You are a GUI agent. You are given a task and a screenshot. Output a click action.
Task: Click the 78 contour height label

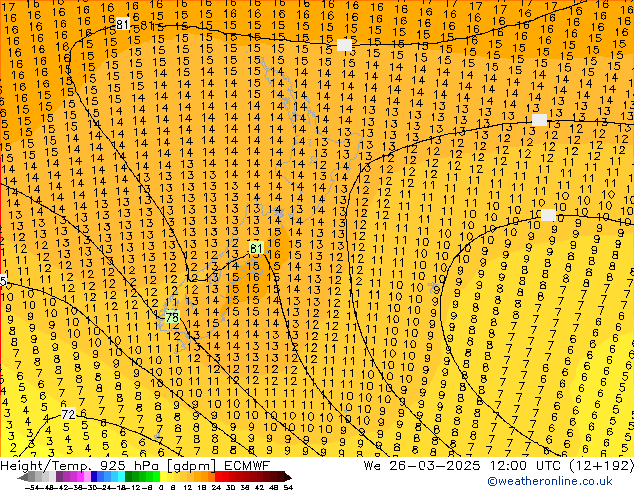click(172, 317)
